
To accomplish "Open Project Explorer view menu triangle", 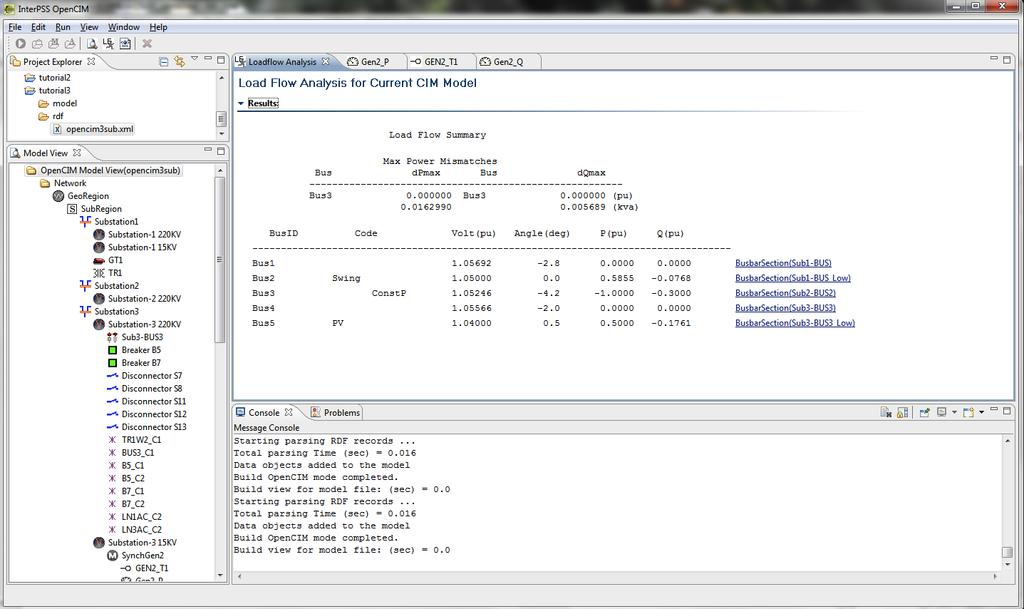I will tap(194, 59).
